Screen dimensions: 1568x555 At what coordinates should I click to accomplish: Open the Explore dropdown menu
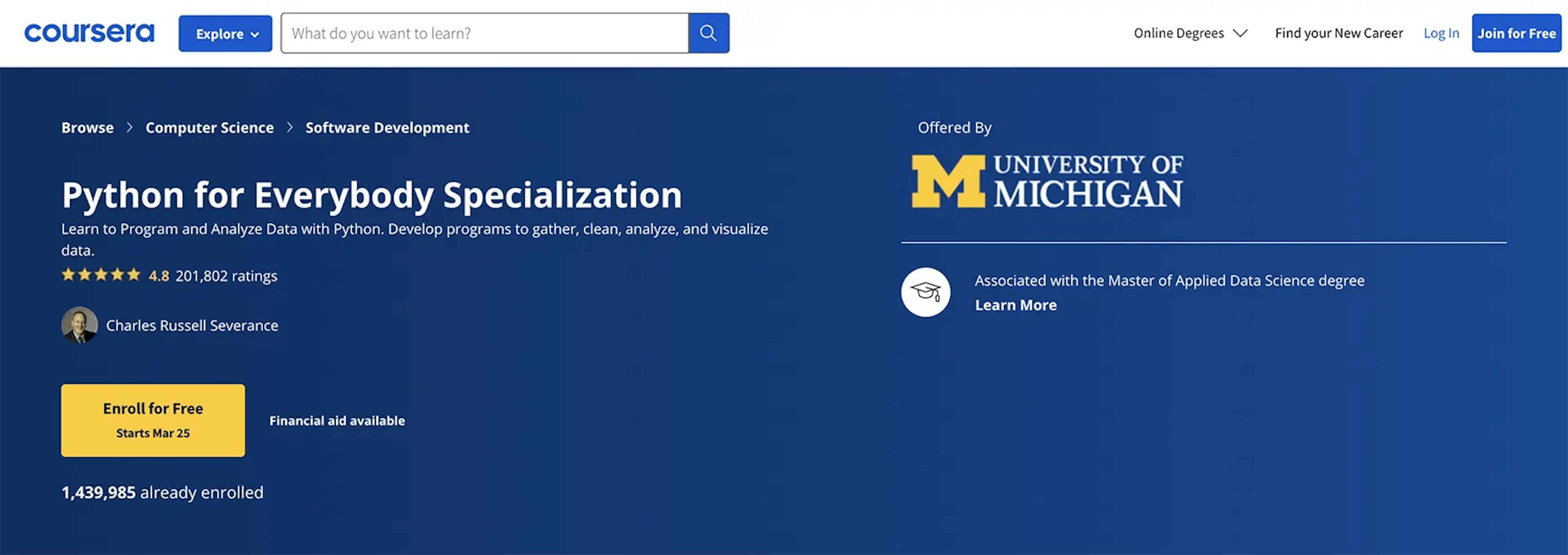pos(225,34)
